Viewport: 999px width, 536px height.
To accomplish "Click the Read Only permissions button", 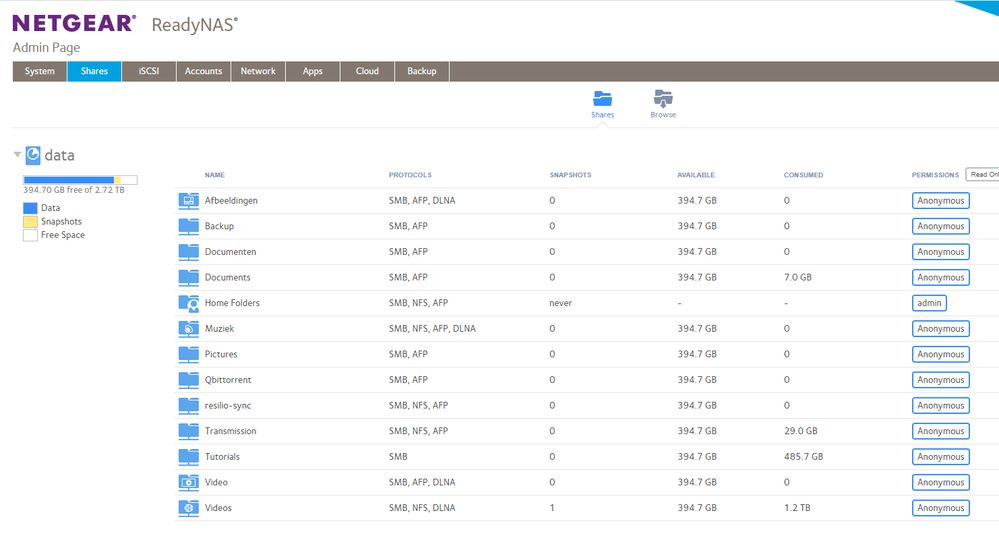I will tap(982, 174).
